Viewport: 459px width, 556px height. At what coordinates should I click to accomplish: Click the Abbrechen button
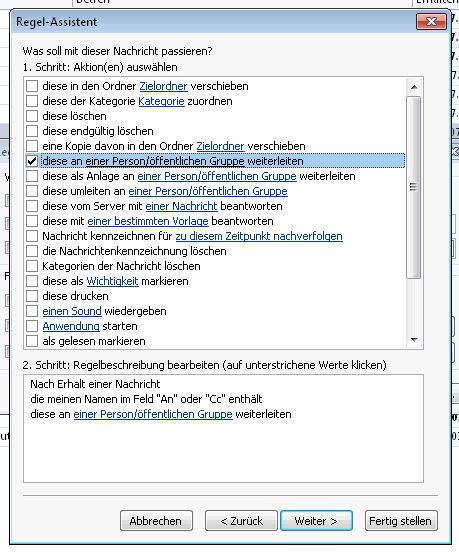[x=156, y=521]
